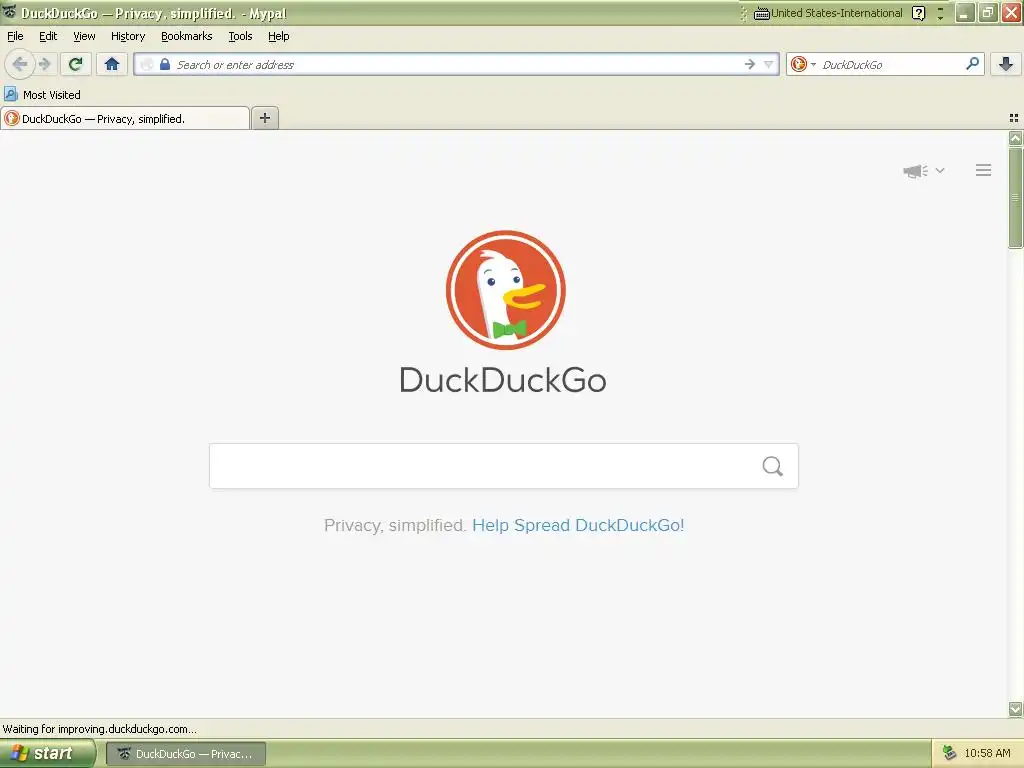
Task: Open the View menu
Action: click(84, 36)
